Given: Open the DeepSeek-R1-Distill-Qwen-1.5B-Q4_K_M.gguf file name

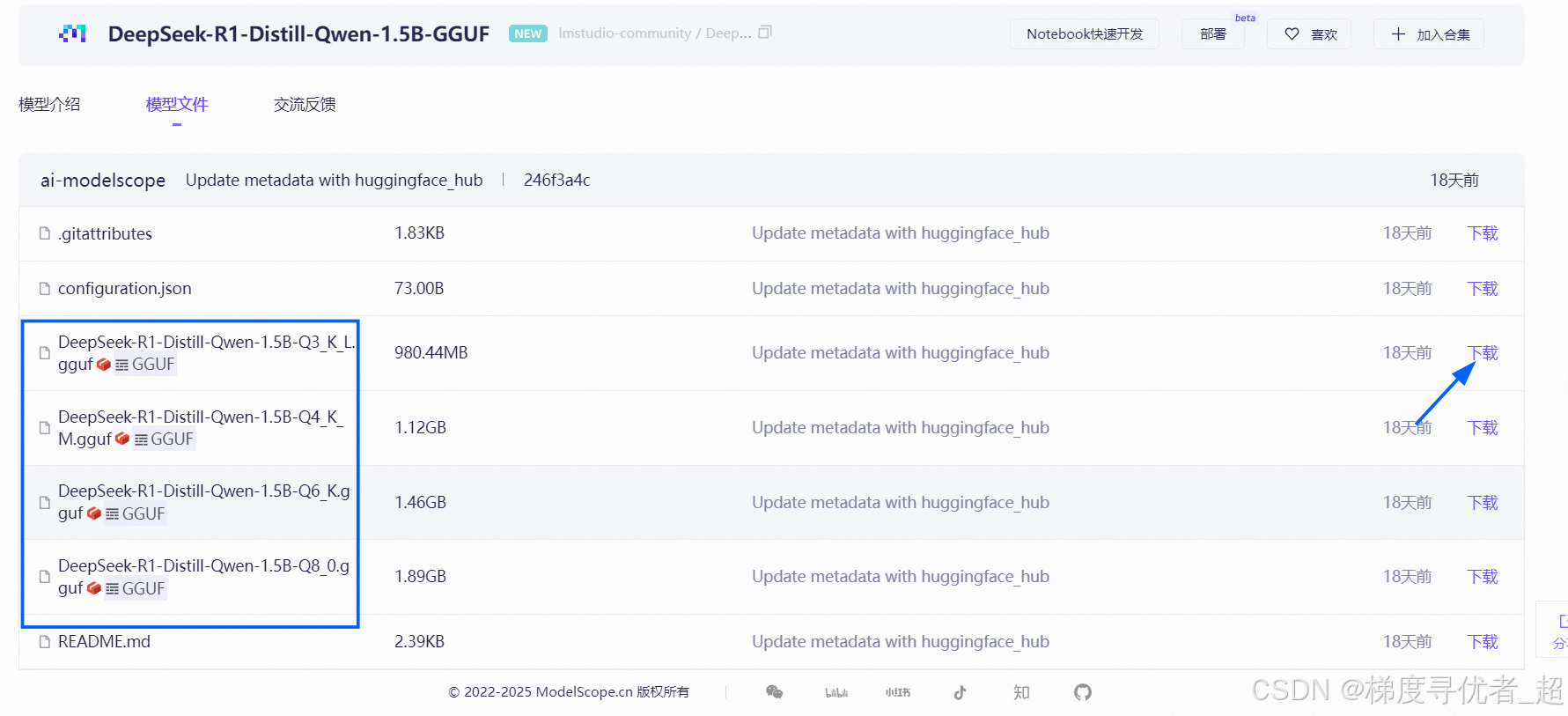Looking at the screenshot, I should pyautogui.click(x=201, y=427).
